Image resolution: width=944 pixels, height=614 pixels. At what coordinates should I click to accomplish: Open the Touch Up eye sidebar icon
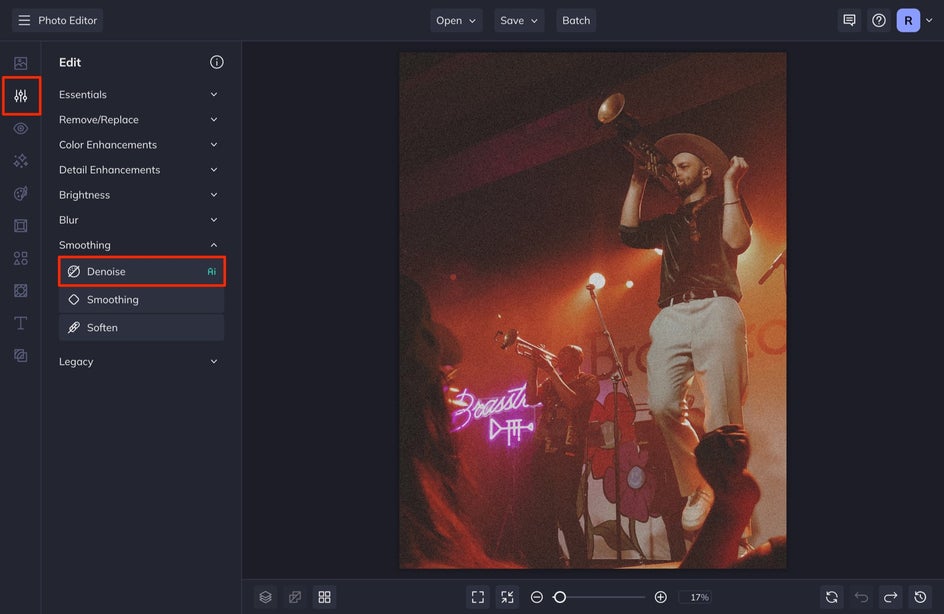tap(20, 128)
